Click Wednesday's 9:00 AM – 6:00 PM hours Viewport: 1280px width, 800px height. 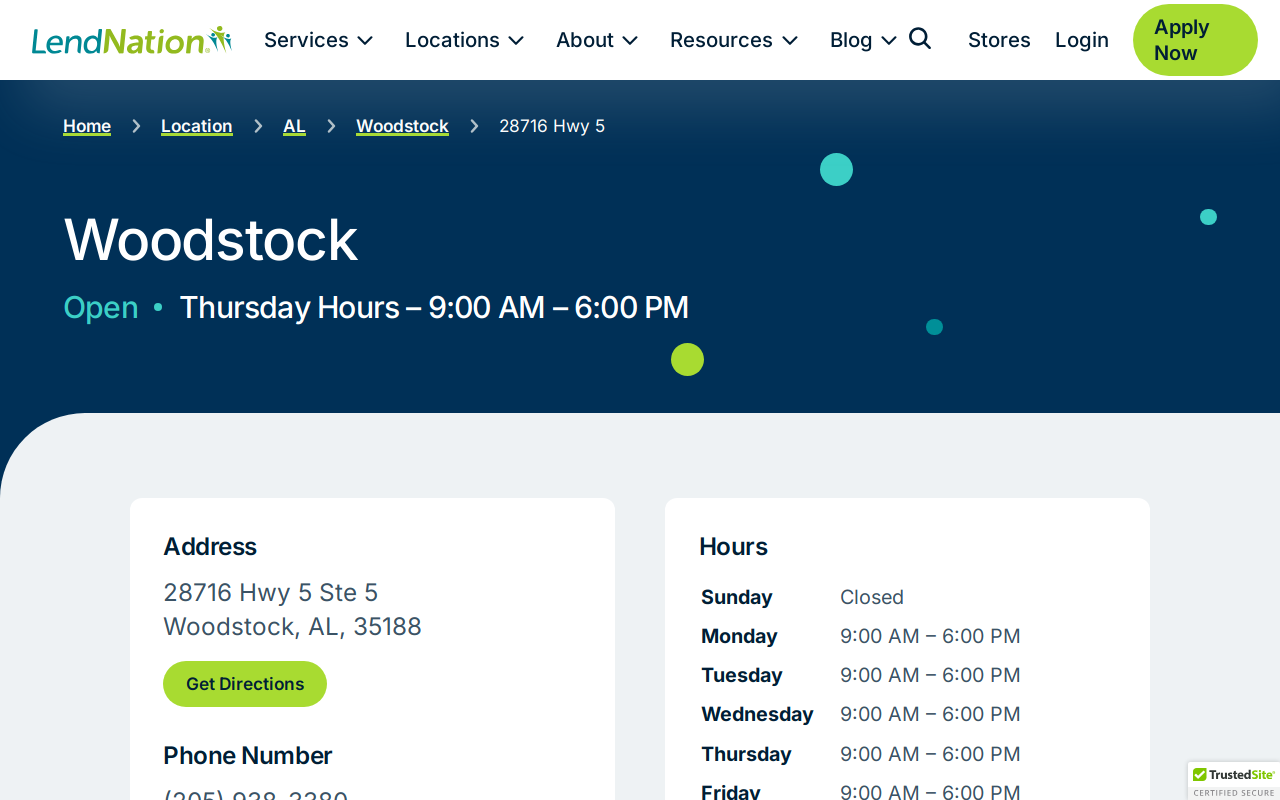pos(930,714)
